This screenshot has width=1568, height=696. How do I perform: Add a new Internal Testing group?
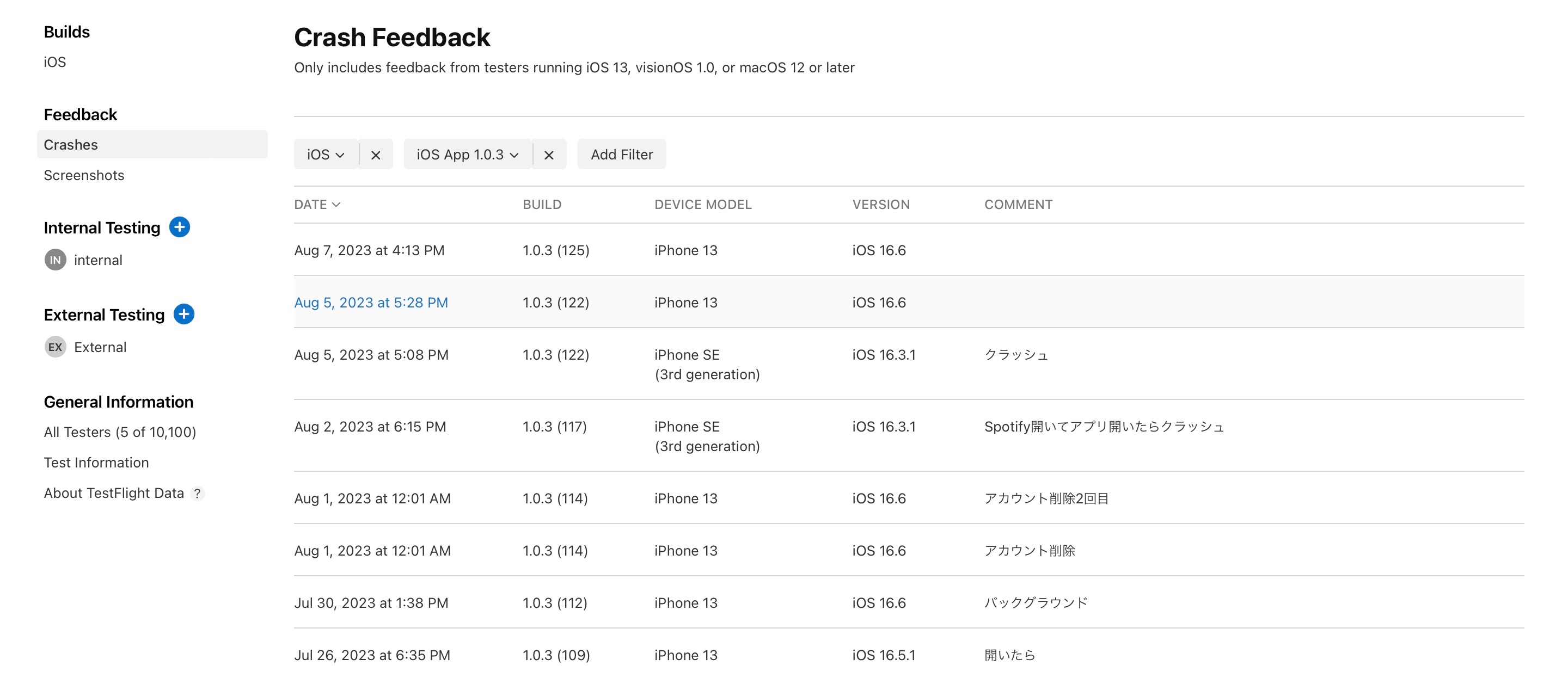[x=180, y=227]
